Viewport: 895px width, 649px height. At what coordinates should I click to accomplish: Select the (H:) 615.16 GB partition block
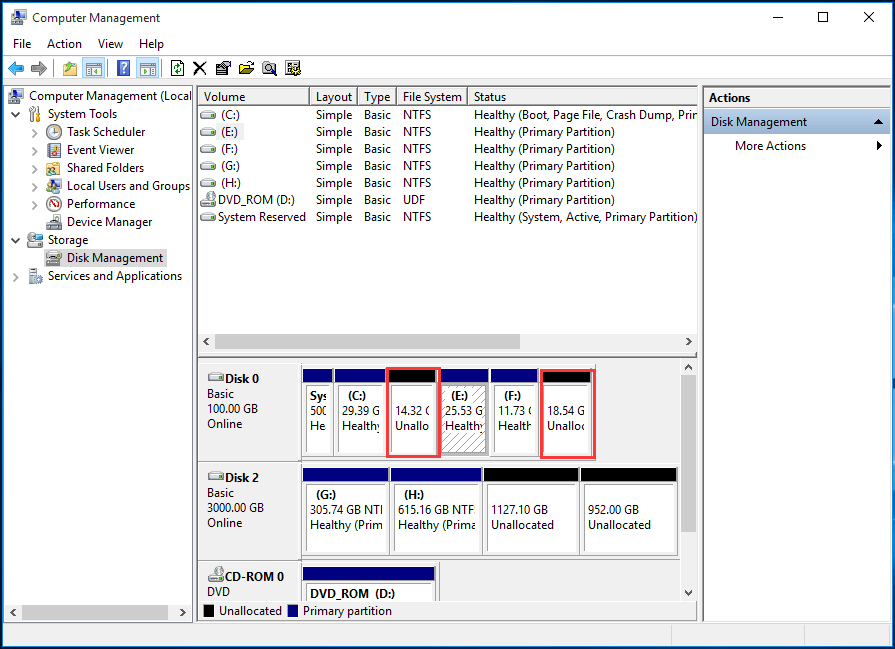436,511
